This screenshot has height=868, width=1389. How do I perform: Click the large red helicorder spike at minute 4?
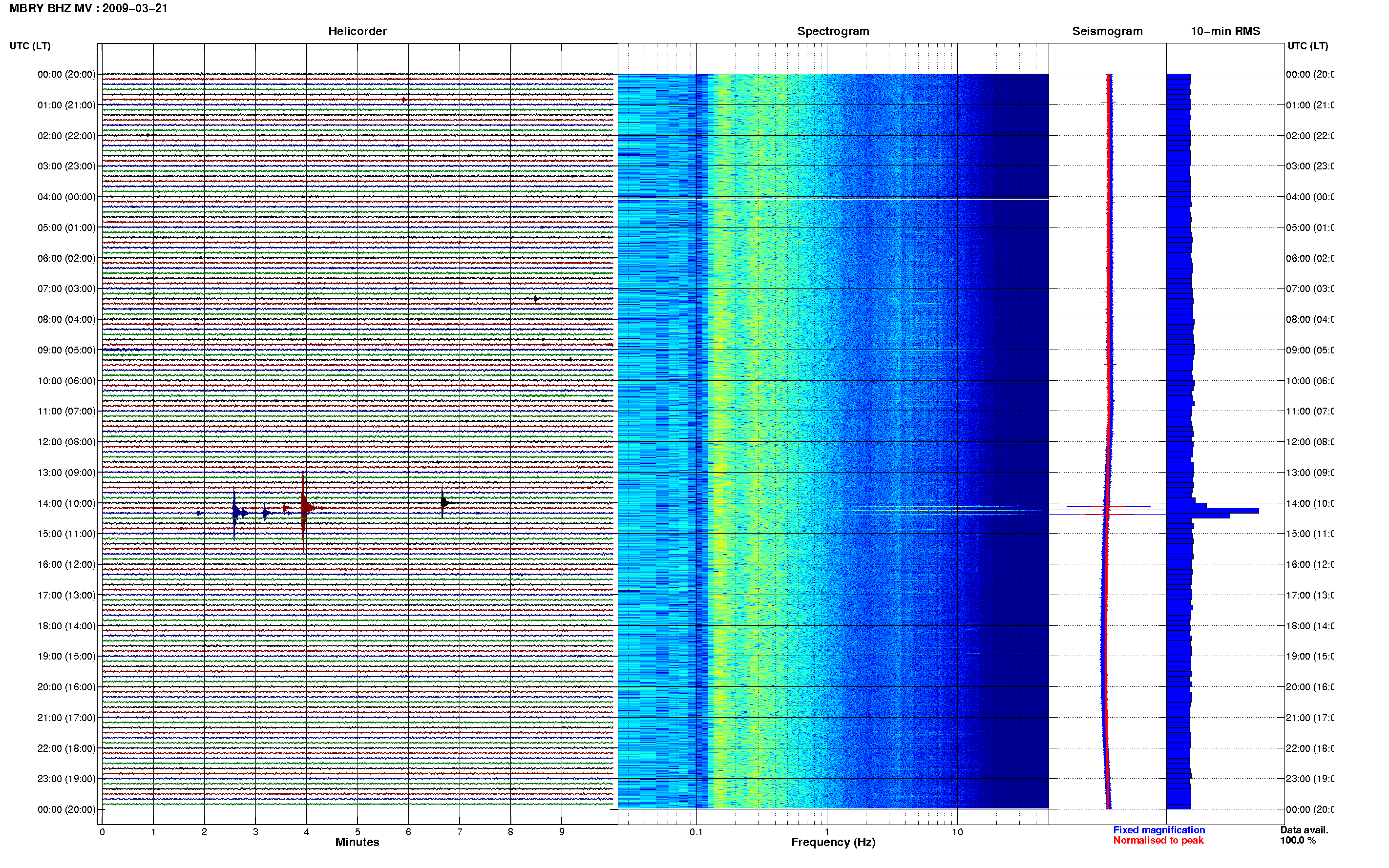[303, 508]
